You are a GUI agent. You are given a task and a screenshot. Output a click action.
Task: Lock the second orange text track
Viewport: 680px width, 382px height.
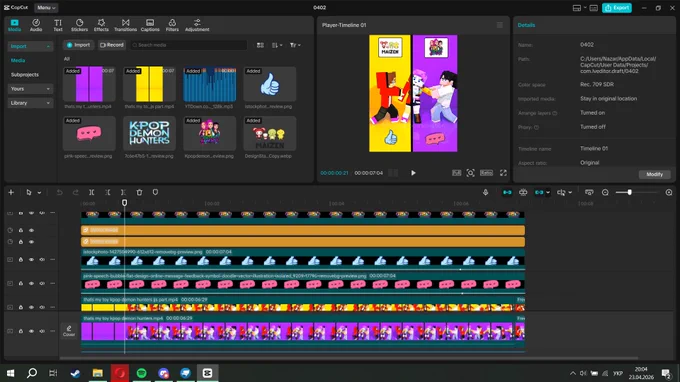(20, 242)
